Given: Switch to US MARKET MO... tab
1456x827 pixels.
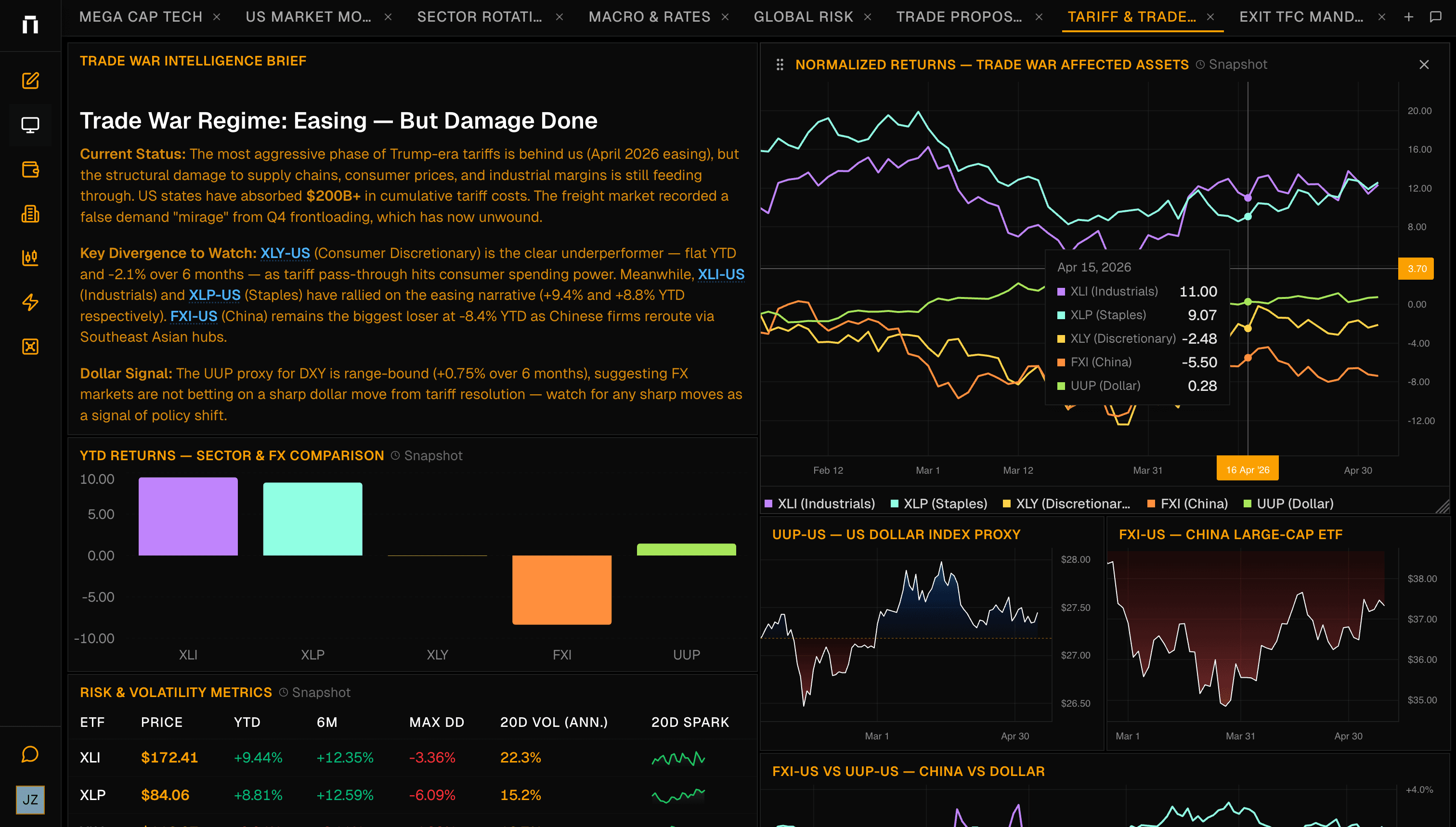Looking at the screenshot, I should 309,17.
